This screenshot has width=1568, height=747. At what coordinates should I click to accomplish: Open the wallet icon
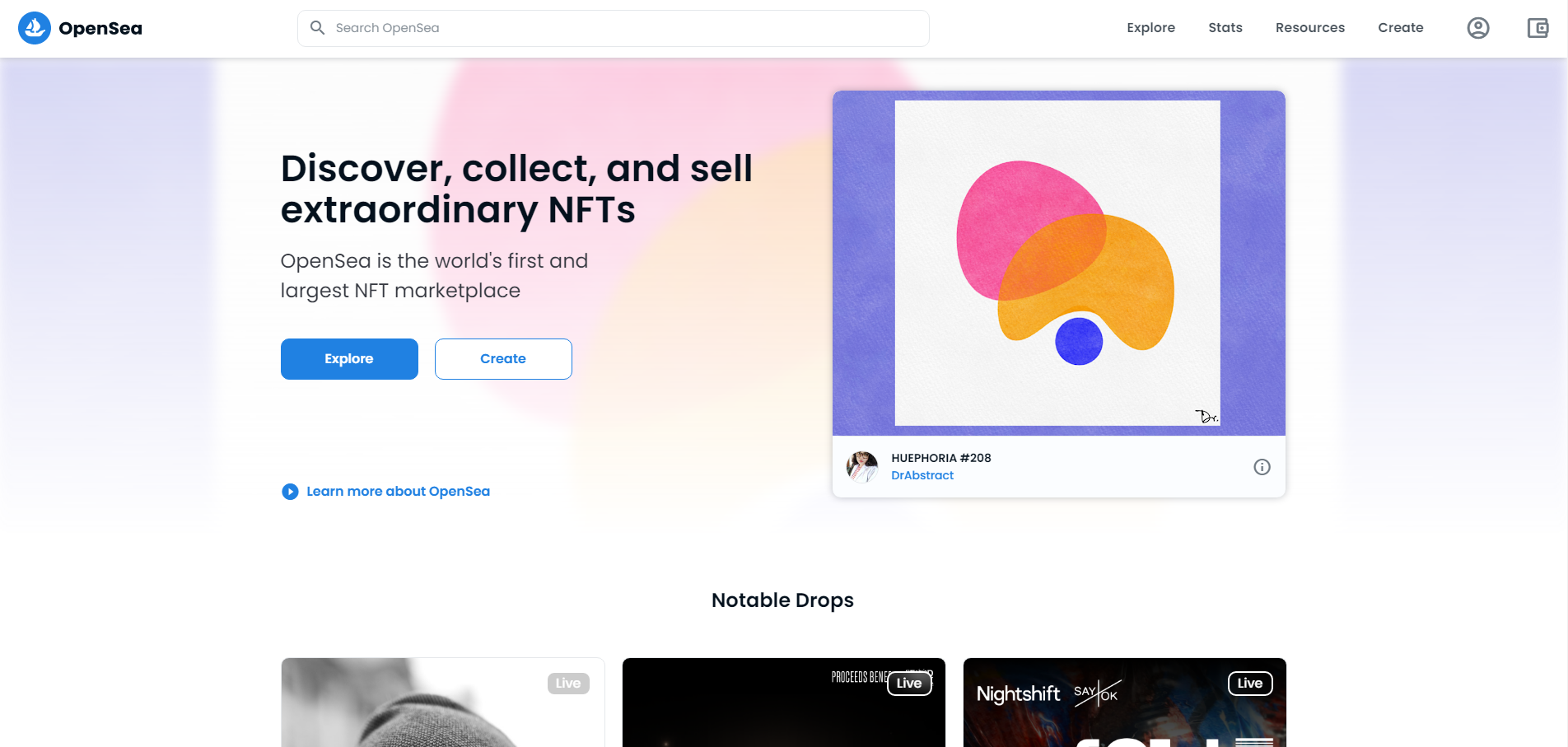point(1538,28)
